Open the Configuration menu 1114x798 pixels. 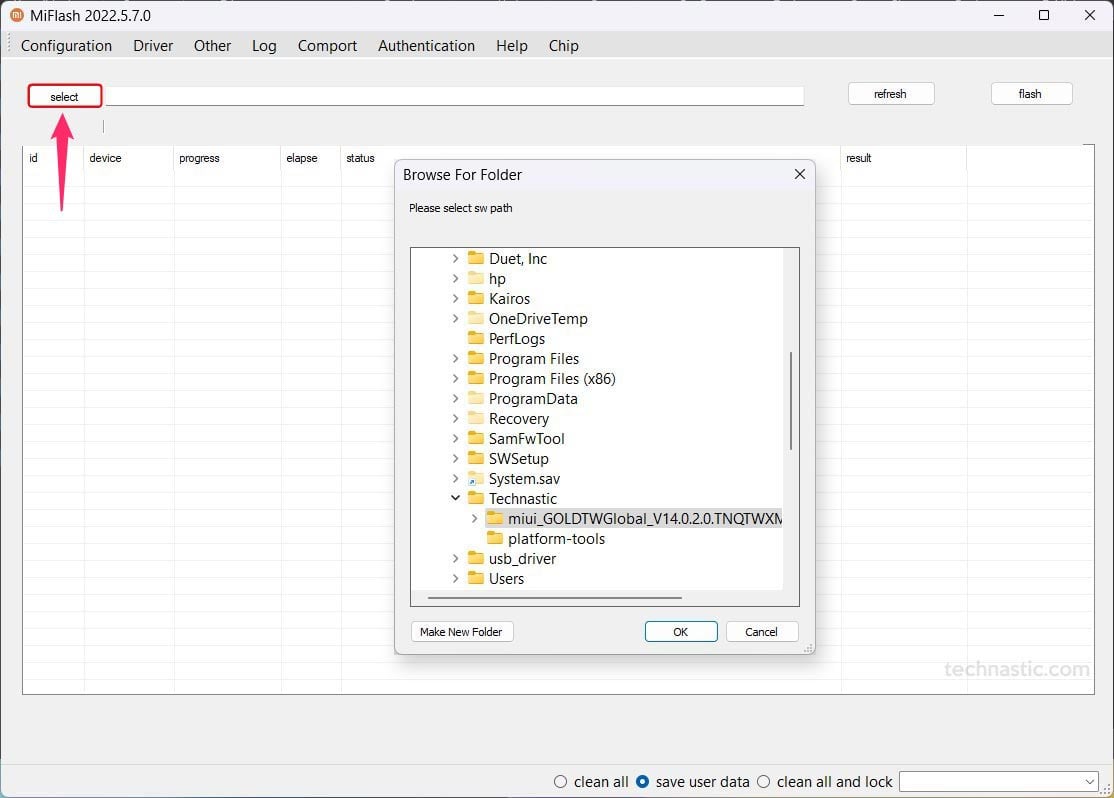(66, 46)
